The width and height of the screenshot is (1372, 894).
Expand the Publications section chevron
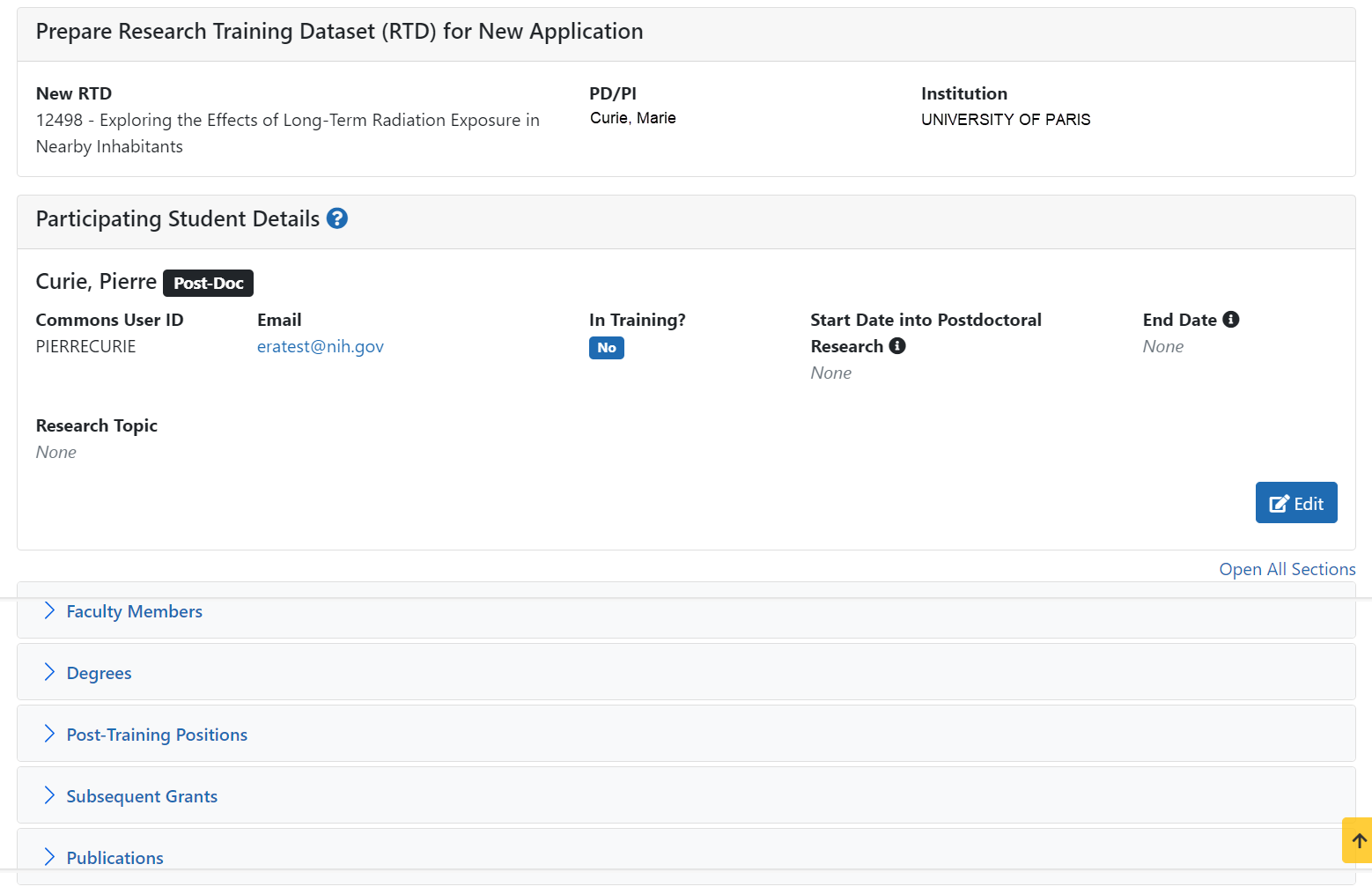49,857
